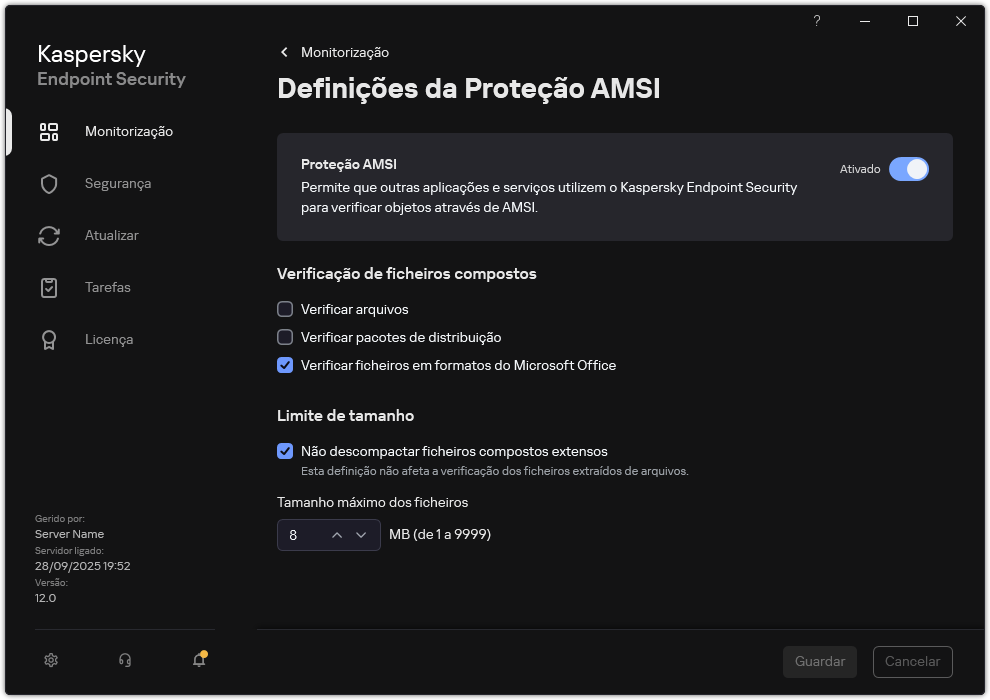Click the Guardar button
This screenshot has height=700, width=990.
[819, 662]
